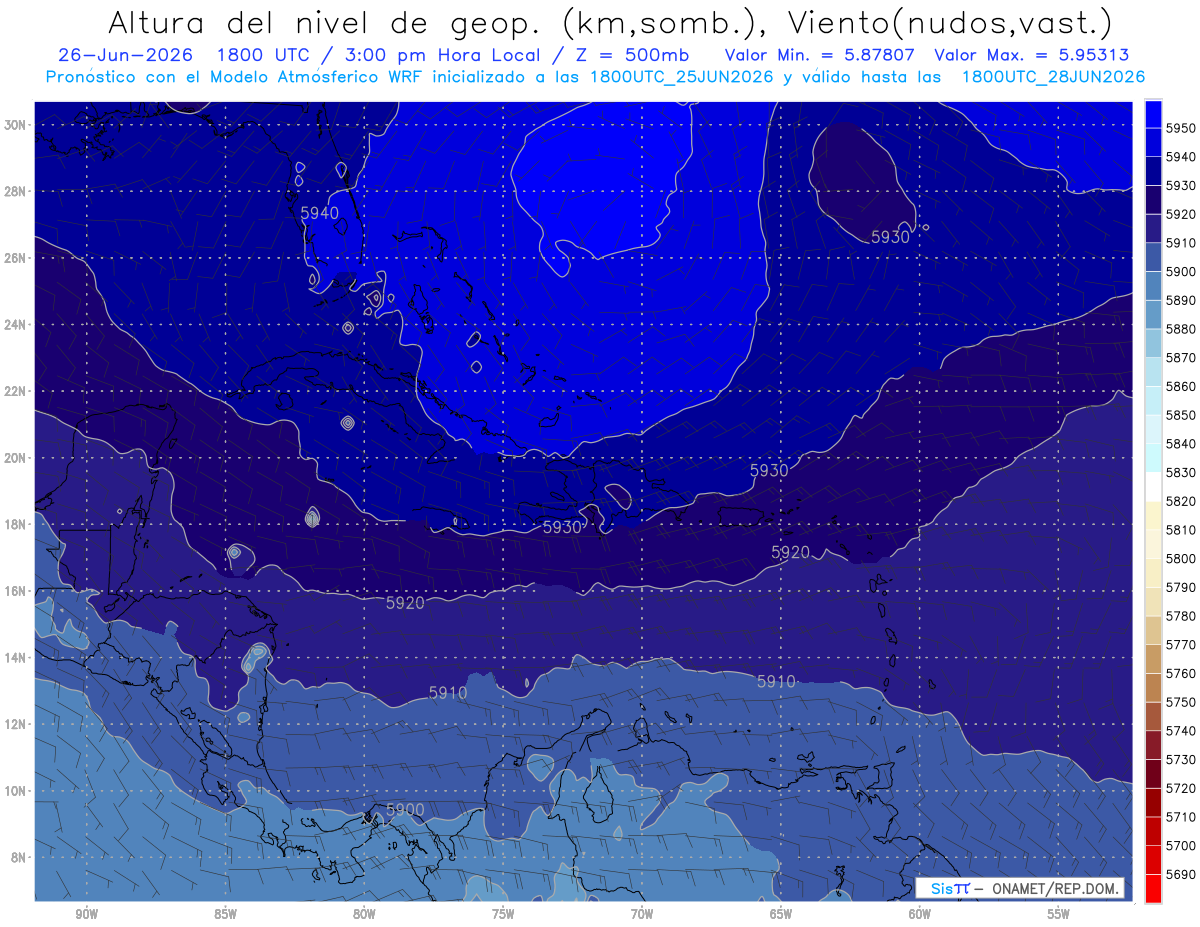Click the '20N' latitude axis label
The width and height of the screenshot is (1200, 927).
point(17,457)
